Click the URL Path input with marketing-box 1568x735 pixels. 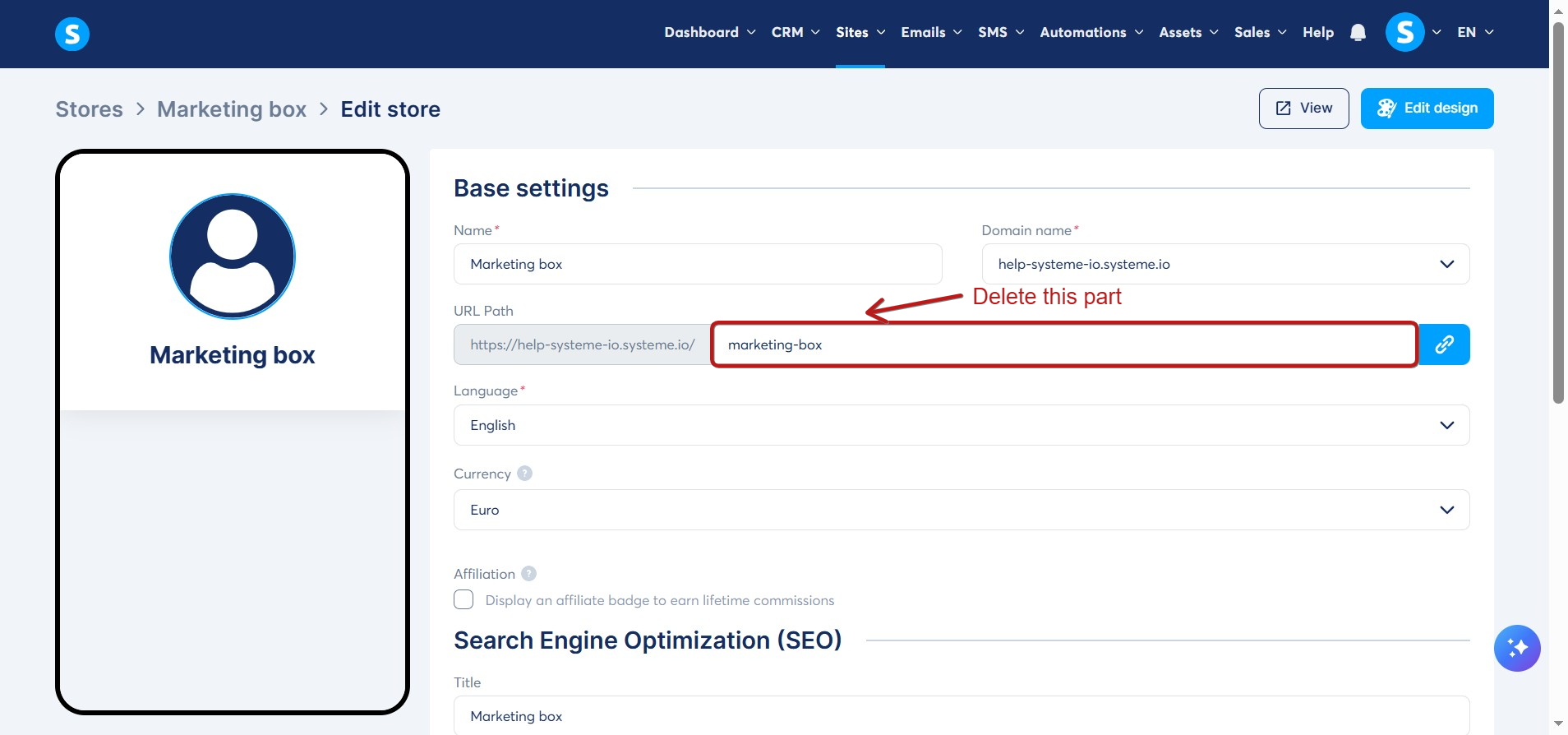coord(1064,344)
